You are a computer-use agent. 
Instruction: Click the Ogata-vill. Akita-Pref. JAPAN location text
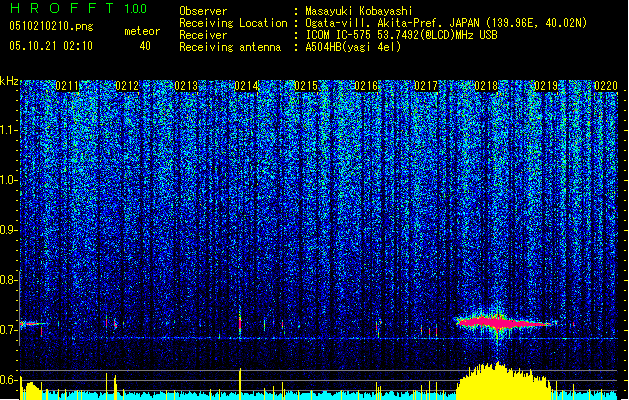(x=446, y=23)
